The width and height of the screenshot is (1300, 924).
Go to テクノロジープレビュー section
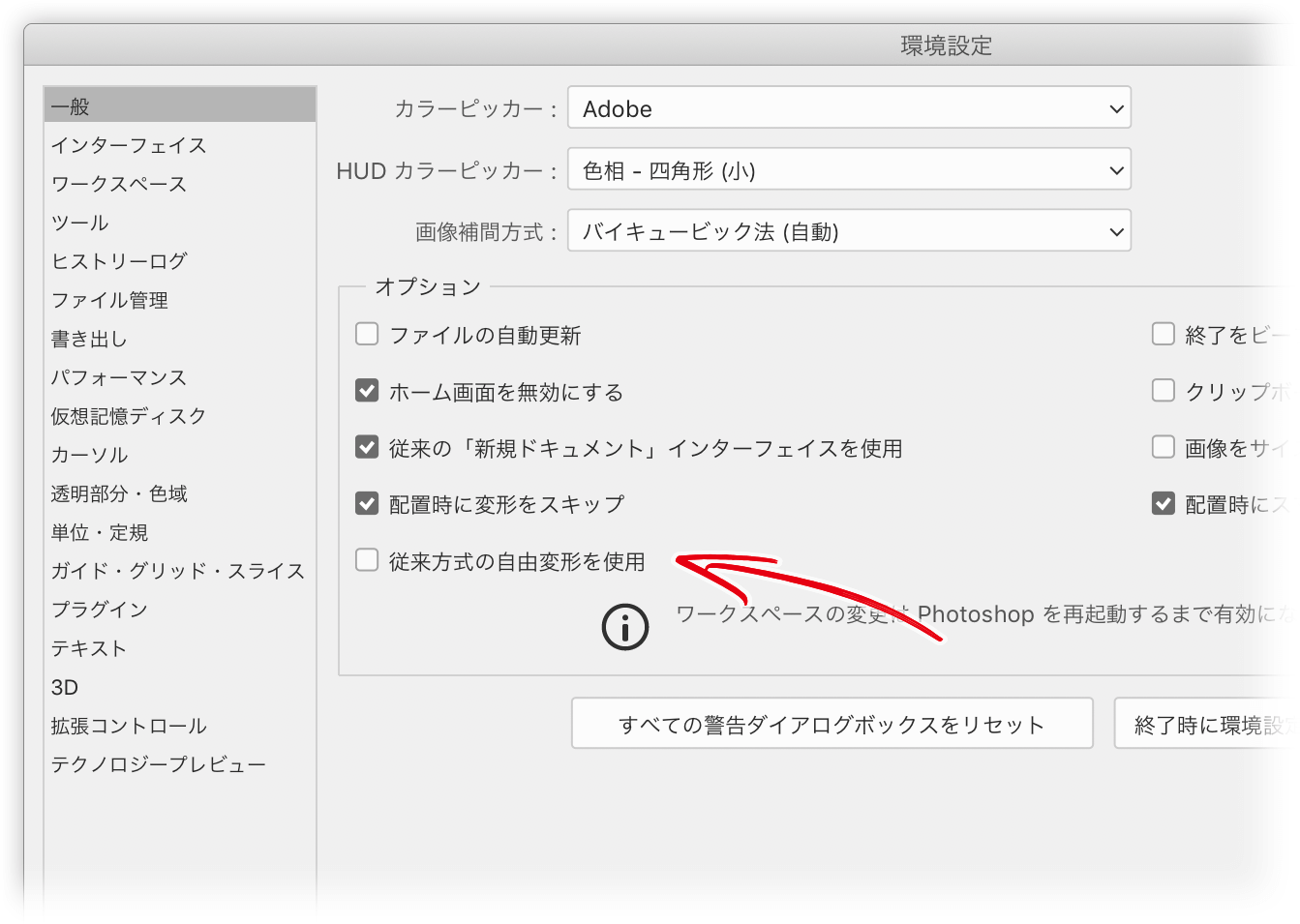point(159,764)
